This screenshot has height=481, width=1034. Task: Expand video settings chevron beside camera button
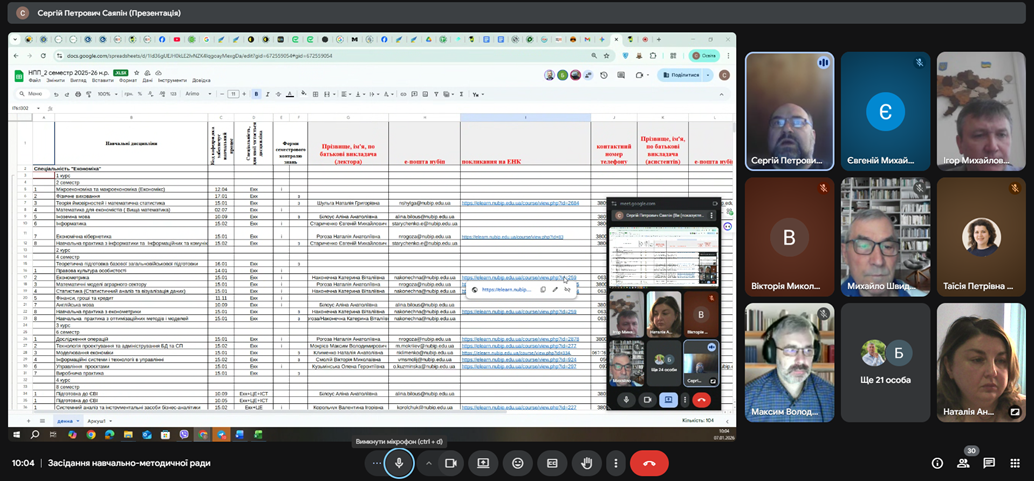pos(429,463)
